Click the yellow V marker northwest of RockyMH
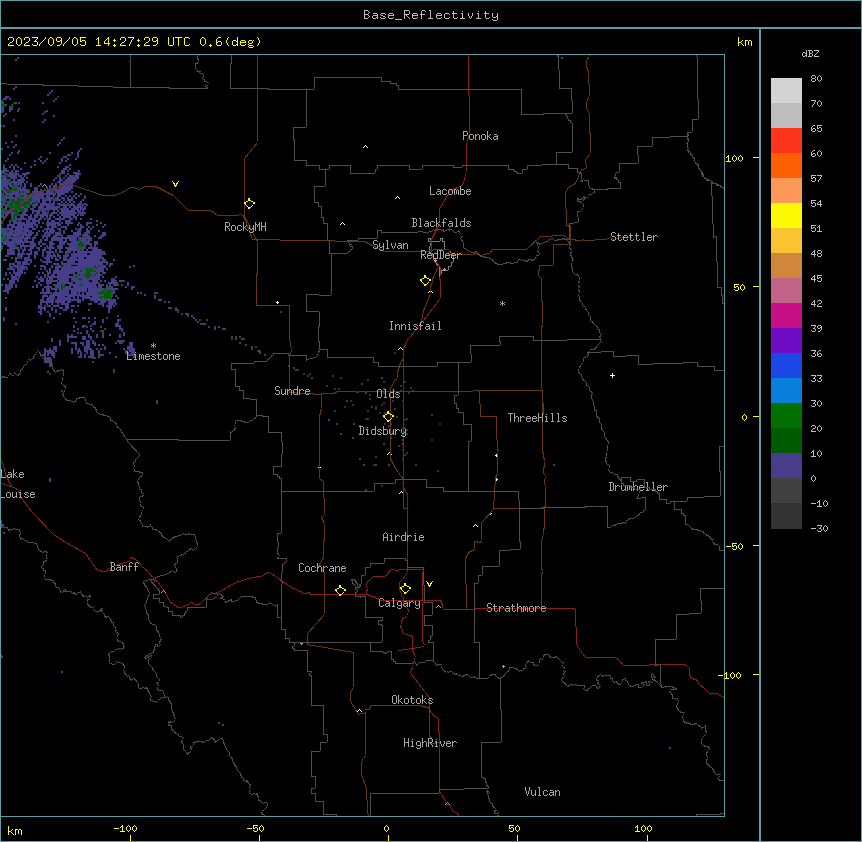This screenshot has width=862, height=842. 175,184
